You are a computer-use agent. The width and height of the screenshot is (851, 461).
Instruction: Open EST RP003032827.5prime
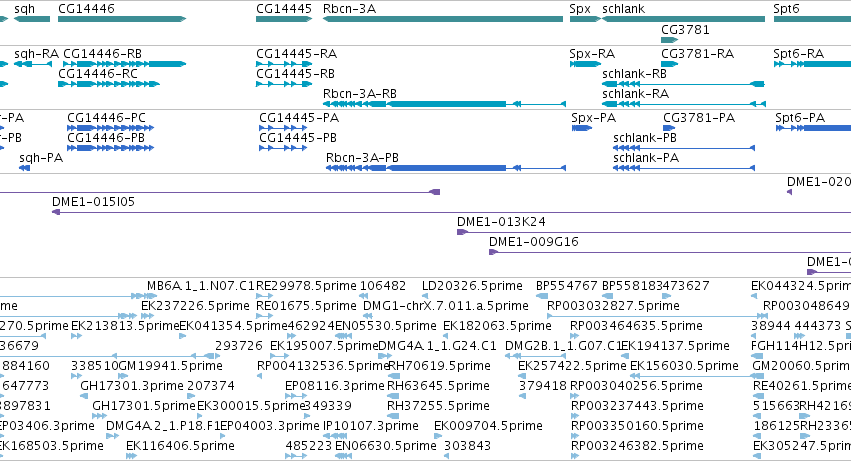[613, 306]
